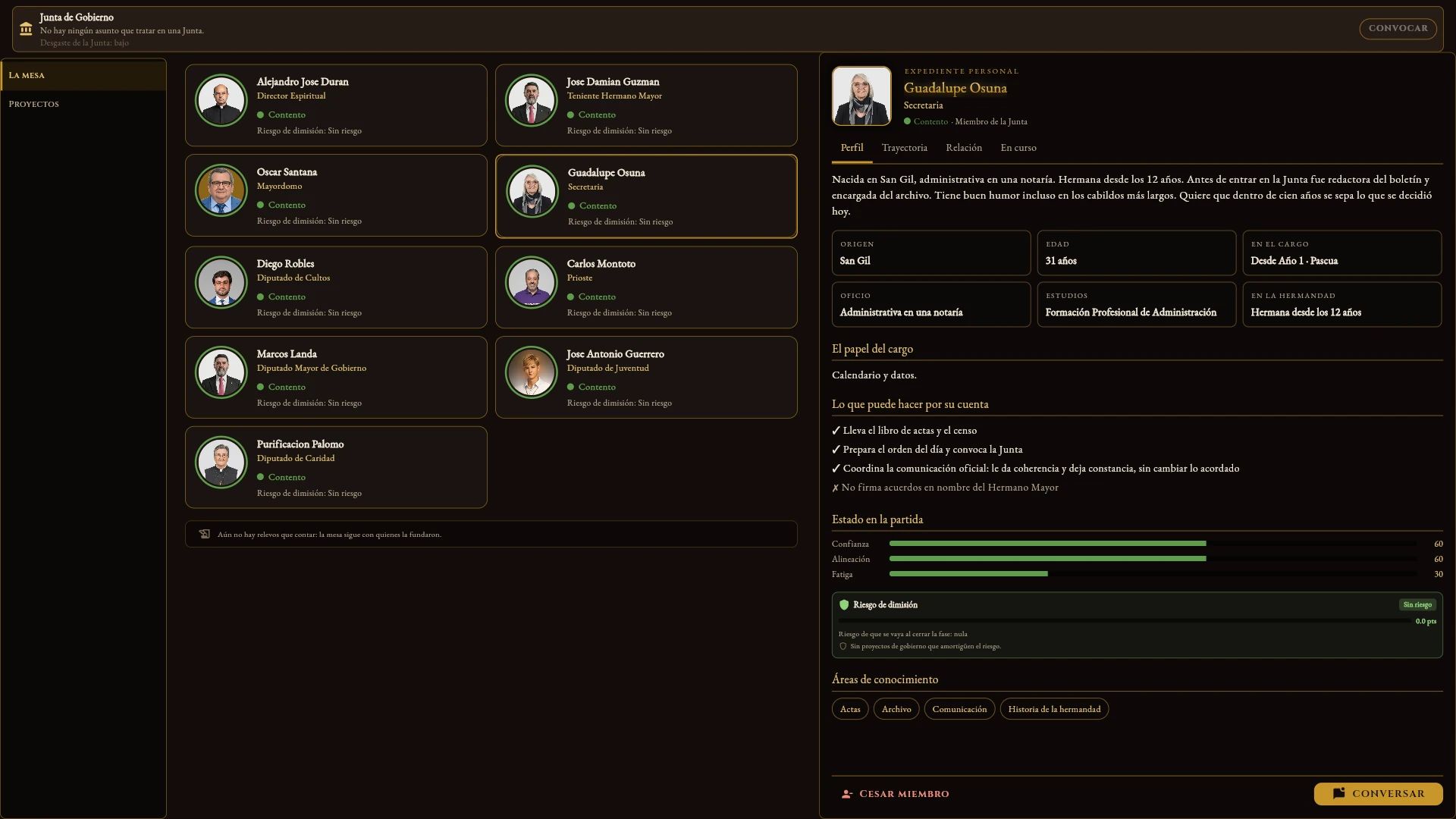Open the Relación tab

pos(963,148)
